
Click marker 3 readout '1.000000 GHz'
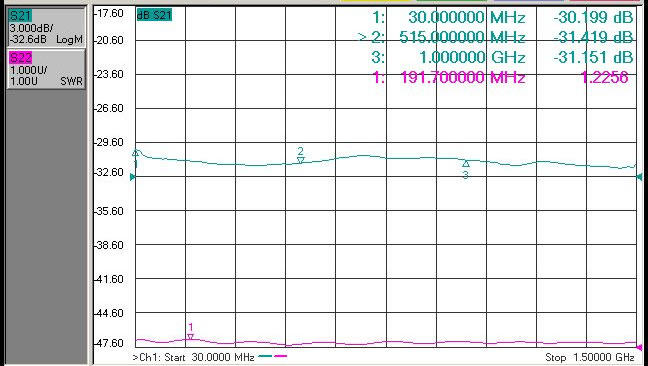pyautogui.click(x=472, y=57)
